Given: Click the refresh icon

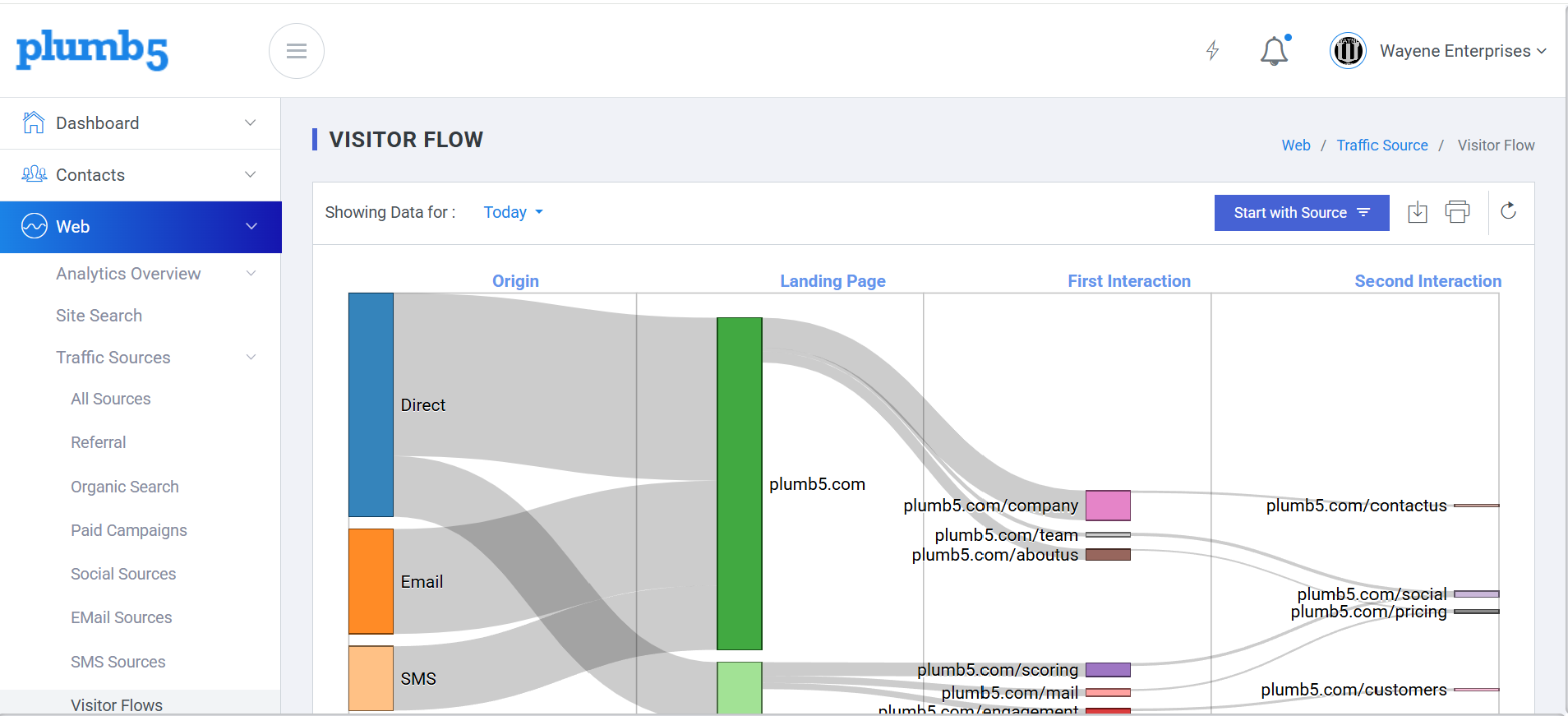Looking at the screenshot, I should click(x=1509, y=211).
